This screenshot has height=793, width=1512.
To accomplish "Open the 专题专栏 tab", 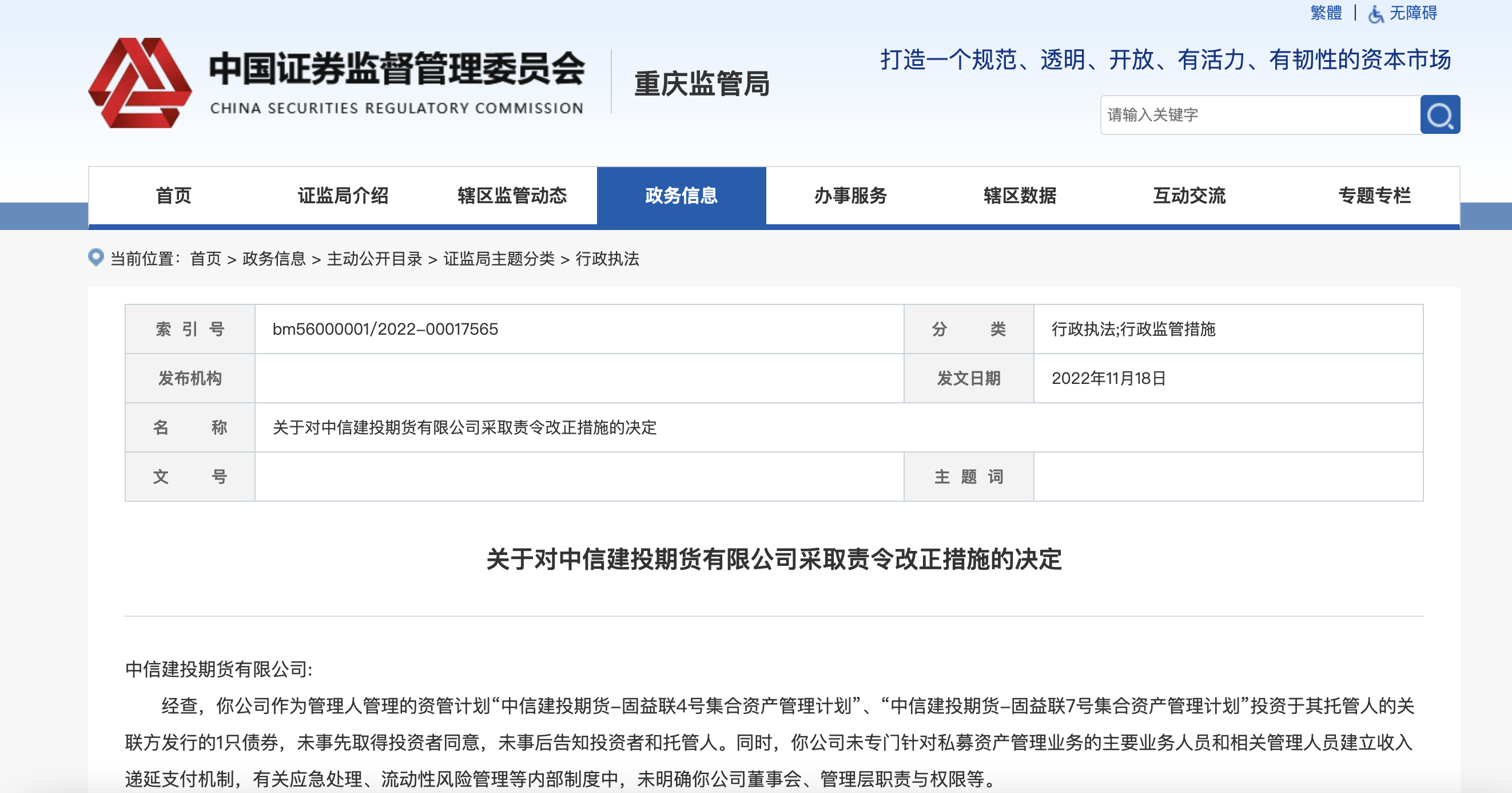I will [1374, 196].
